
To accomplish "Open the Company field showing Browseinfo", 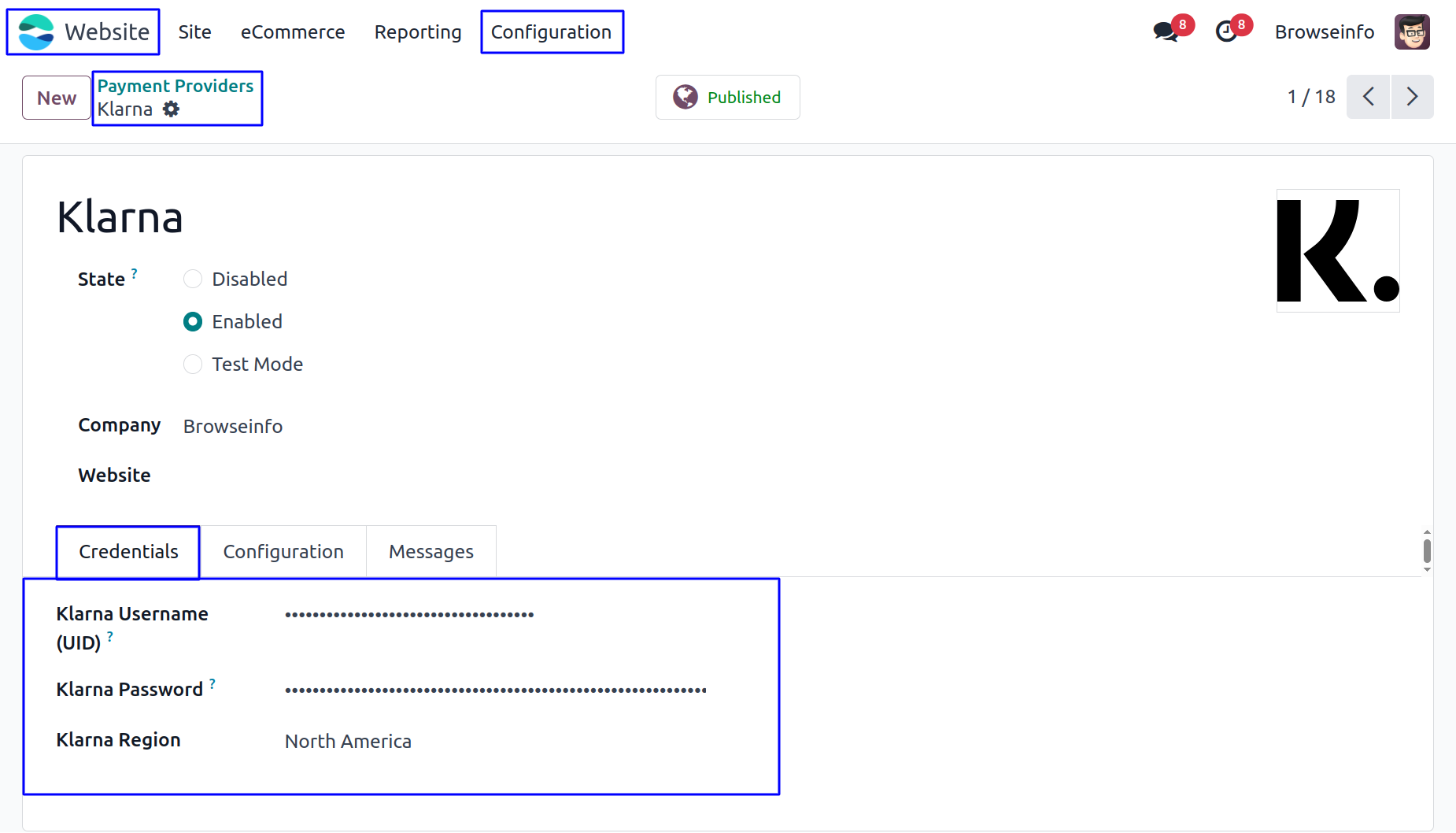I will pyautogui.click(x=233, y=427).
